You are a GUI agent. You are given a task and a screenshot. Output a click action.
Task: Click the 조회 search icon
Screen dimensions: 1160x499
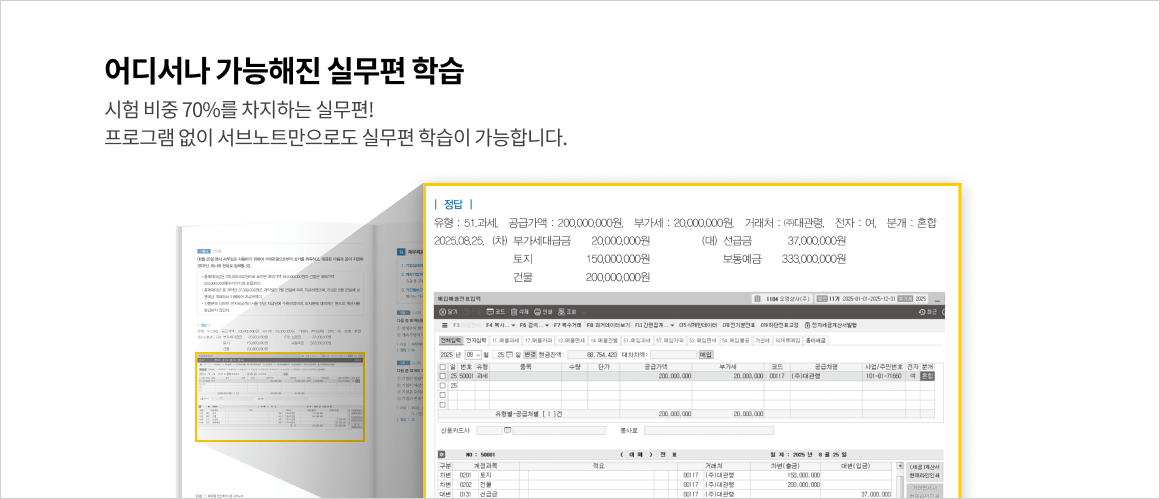pyautogui.click(x=562, y=312)
